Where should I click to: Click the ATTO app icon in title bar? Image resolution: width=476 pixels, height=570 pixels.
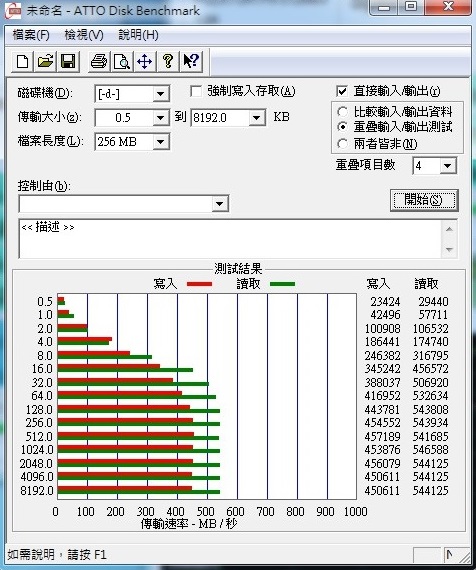pos(13,11)
